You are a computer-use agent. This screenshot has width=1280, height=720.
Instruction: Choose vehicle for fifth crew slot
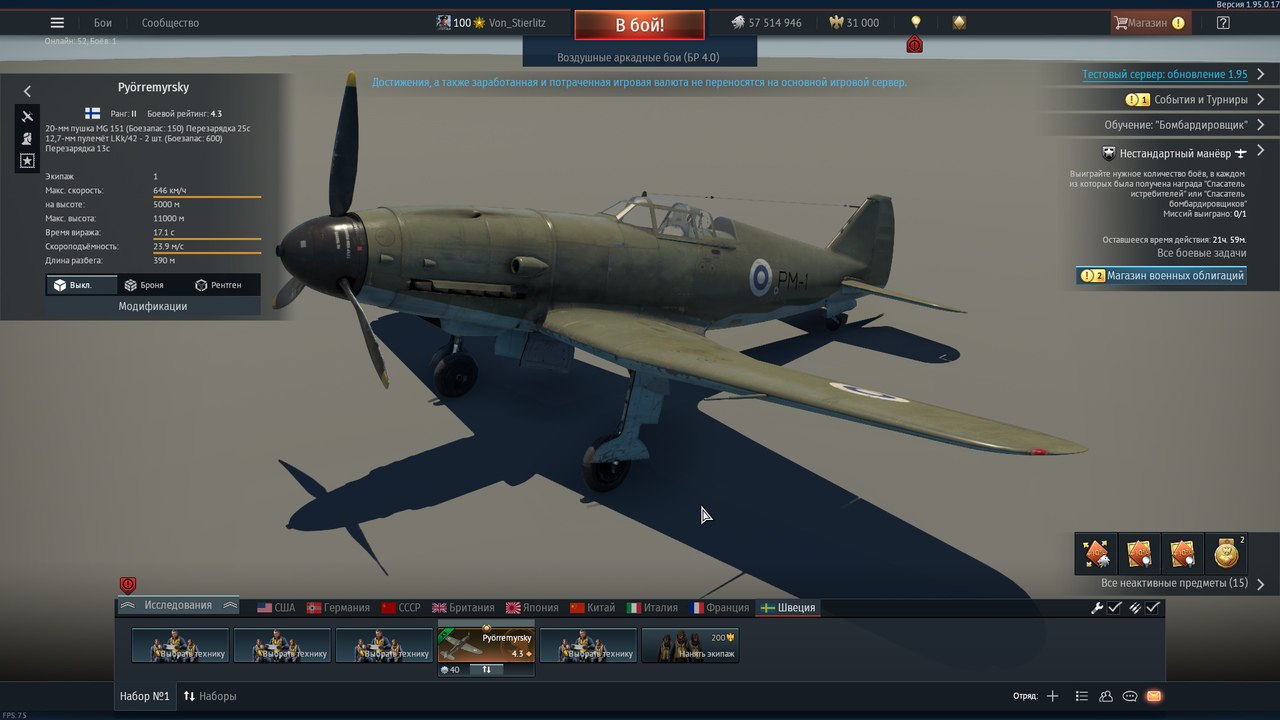588,645
